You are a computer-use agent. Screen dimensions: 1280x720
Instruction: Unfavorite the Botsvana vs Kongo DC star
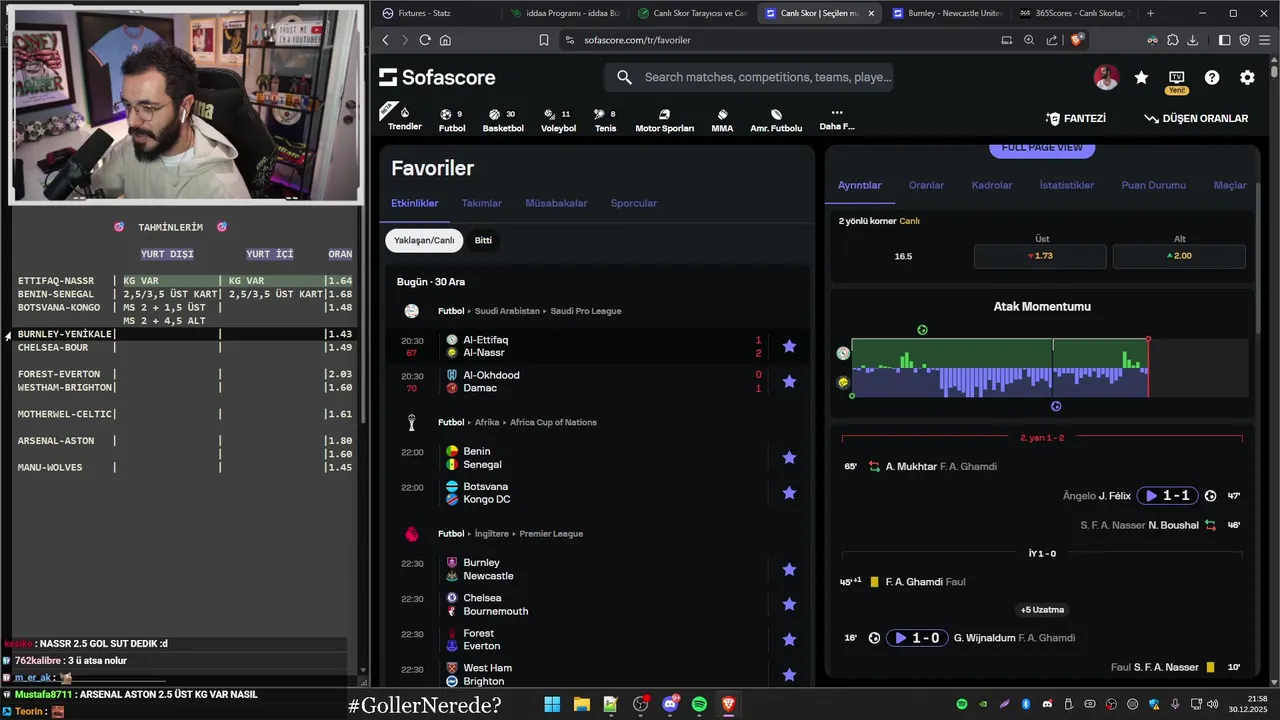click(x=789, y=493)
